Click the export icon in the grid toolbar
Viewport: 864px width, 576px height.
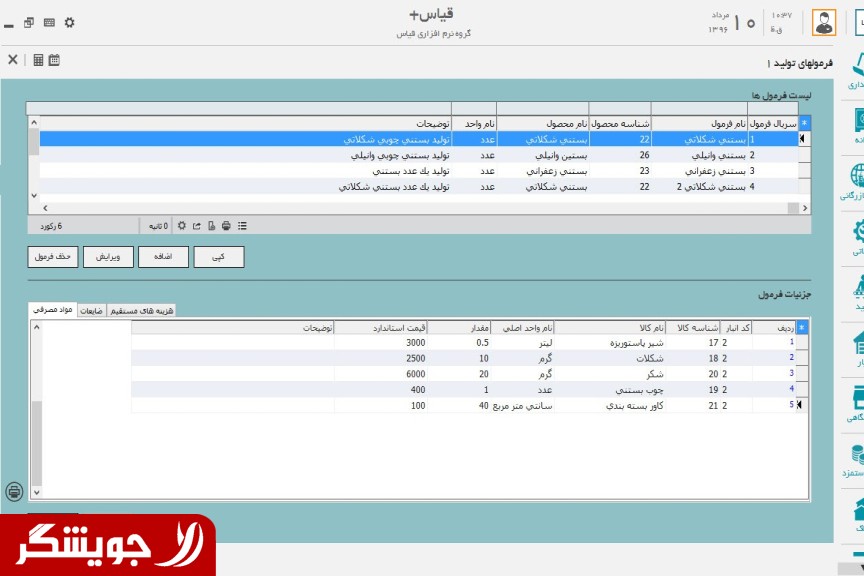click(197, 226)
